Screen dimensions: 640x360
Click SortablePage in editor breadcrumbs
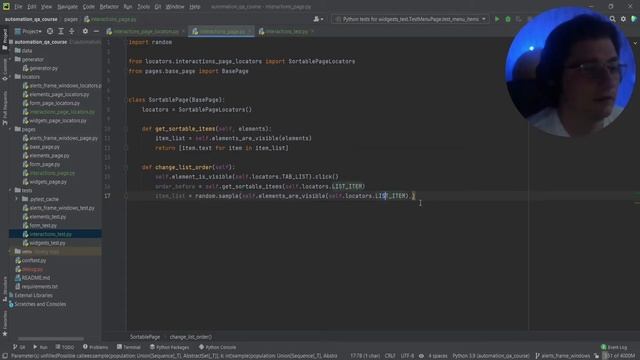tap(145, 337)
